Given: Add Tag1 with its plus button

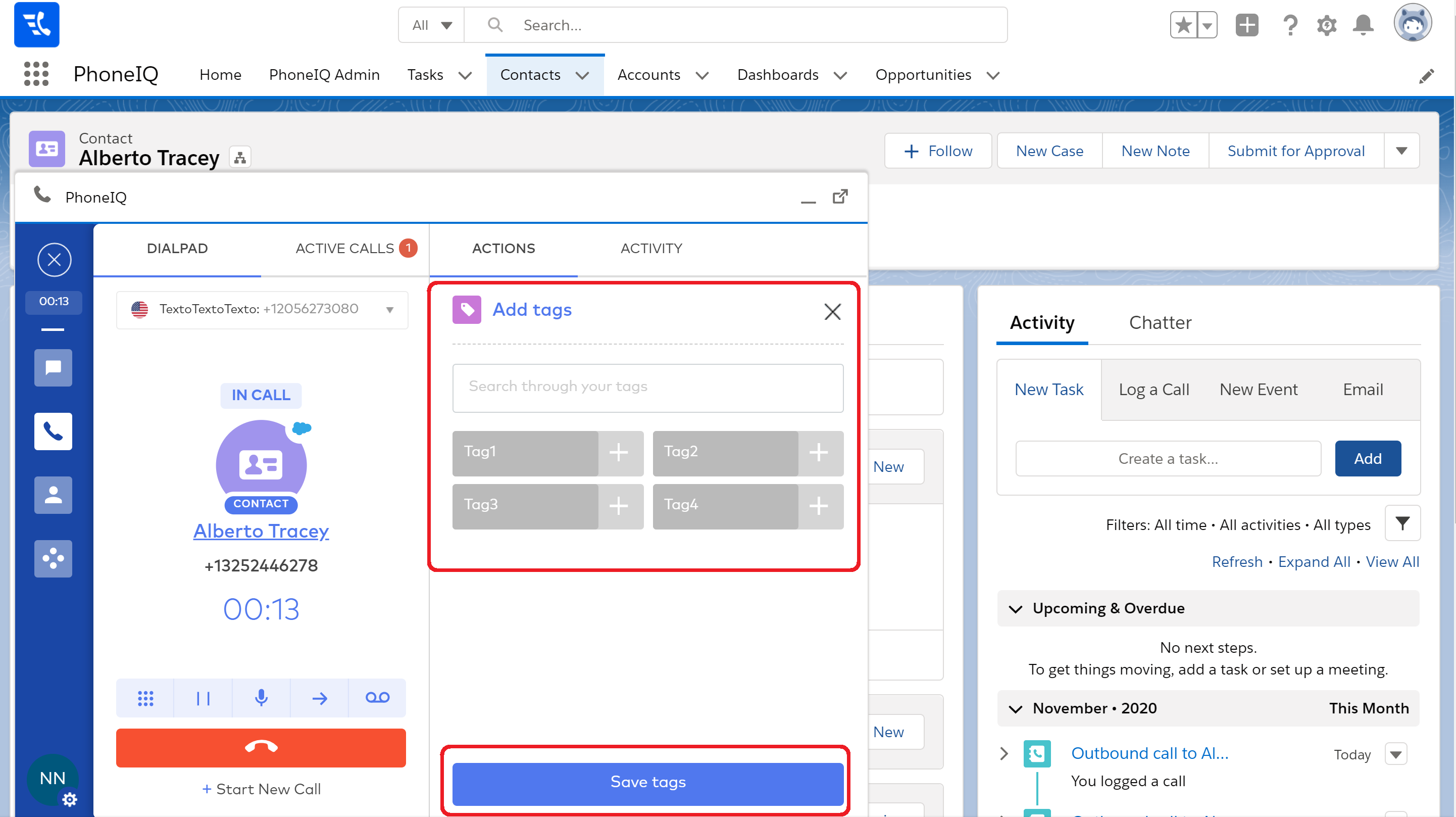Looking at the screenshot, I should (x=619, y=452).
